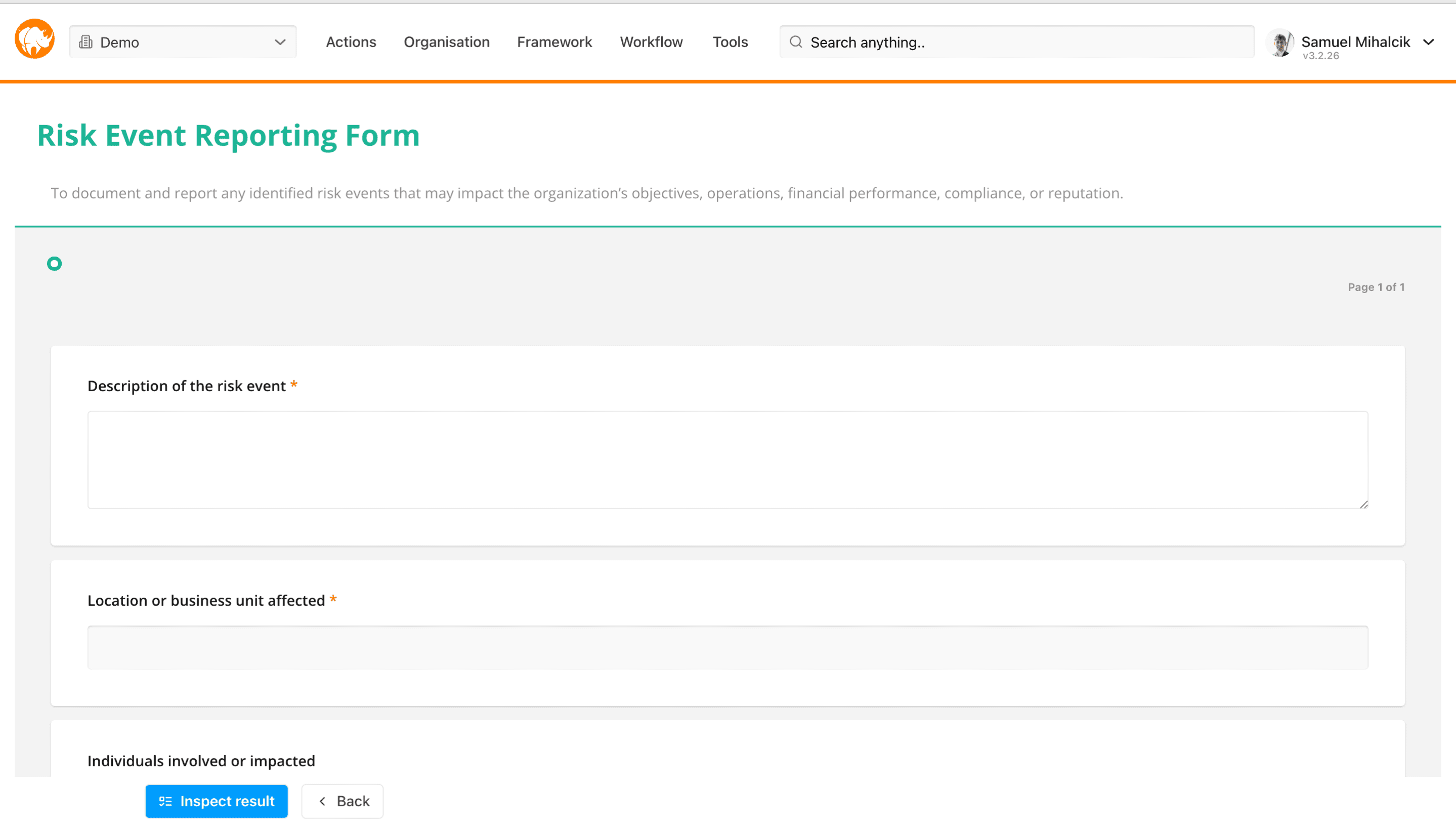This screenshot has width=1456, height=822.
Task: Click the list icon in Inspect result
Action: click(x=165, y=801)
